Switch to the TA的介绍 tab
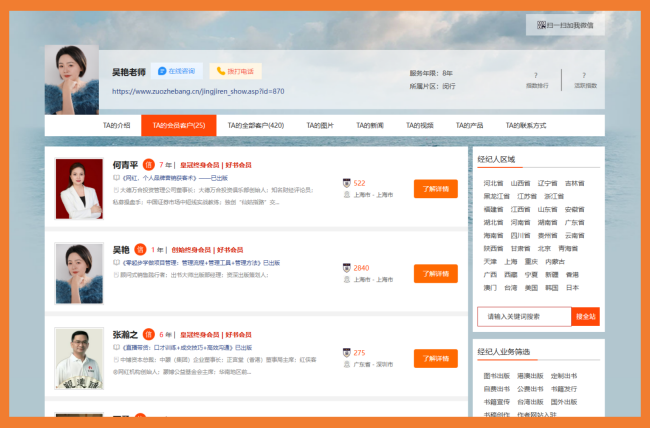This screenshot has height=428, width=650. tap(116, 125)
